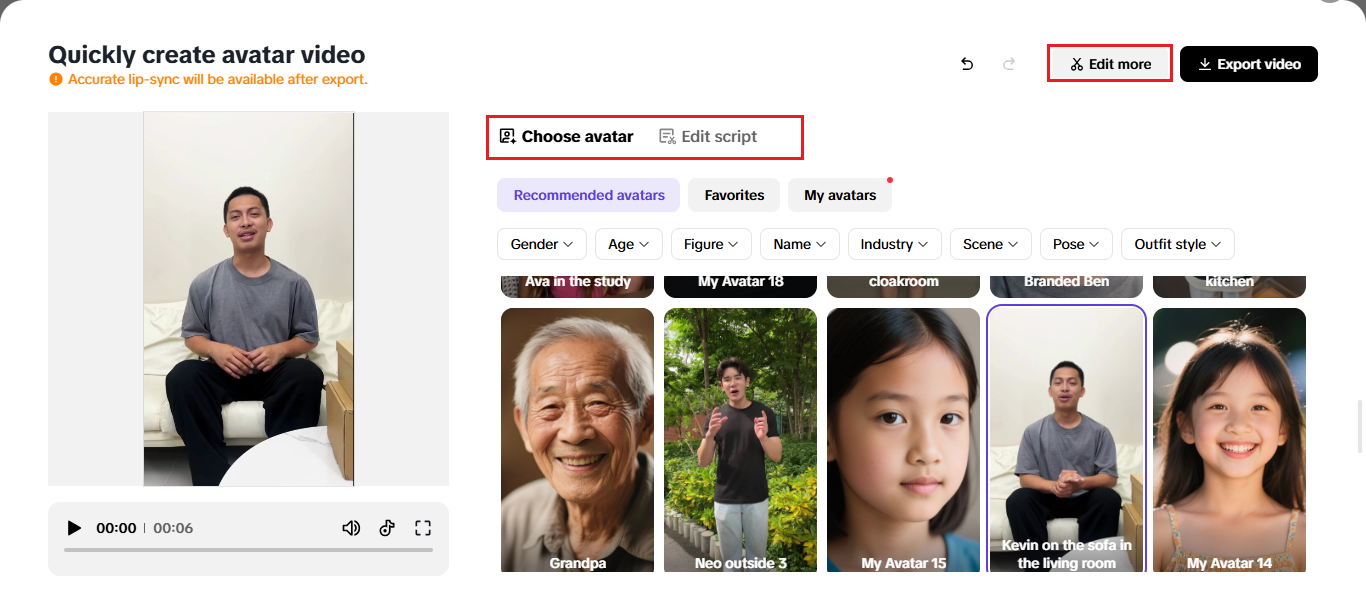Enter fullscreen video preview
Viewport: 1366px width, 600px height.
[423, 528]
